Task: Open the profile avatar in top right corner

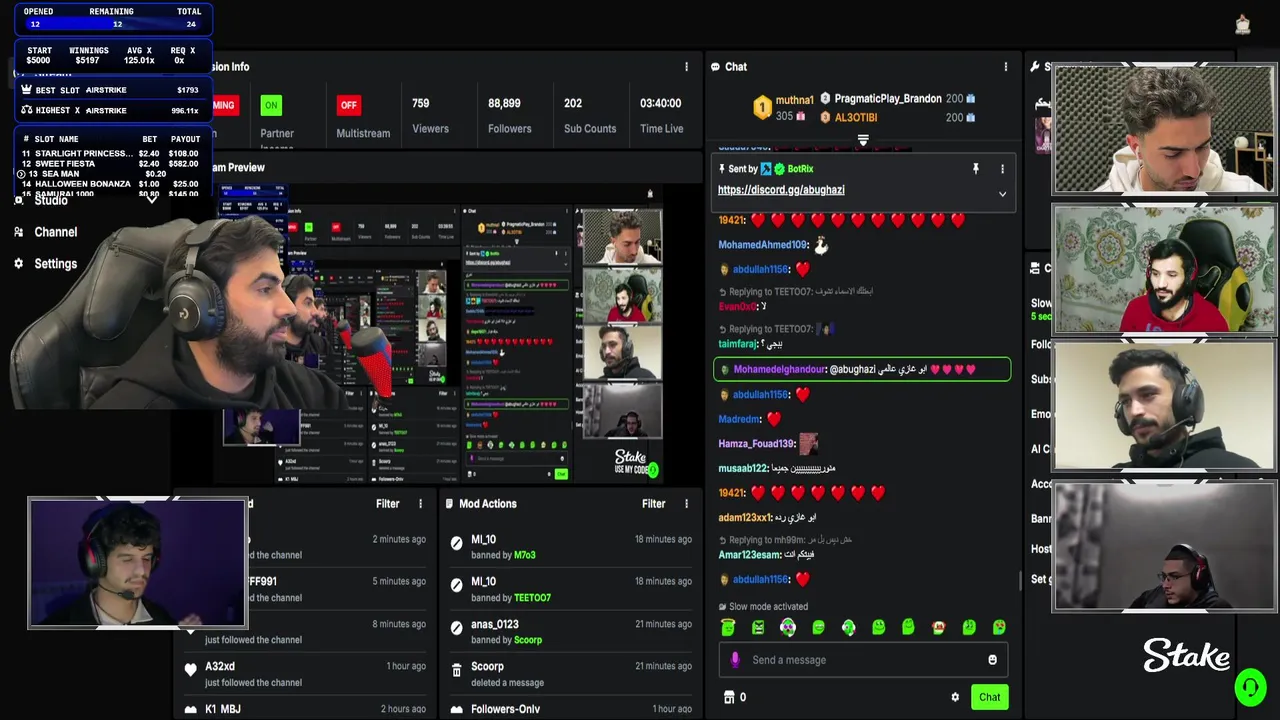Action: (1242, 24)
